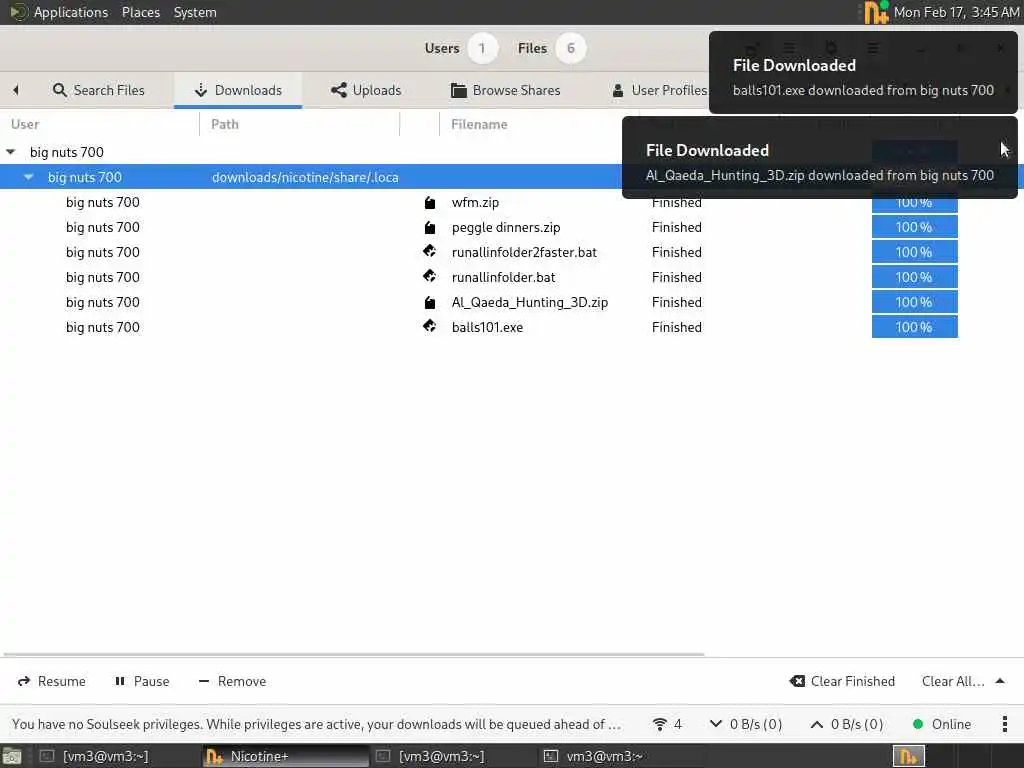The width and height of the screenshot is (1024, 768).
Task: Open the status bar three-dot menu
Action: point(1004,724)
